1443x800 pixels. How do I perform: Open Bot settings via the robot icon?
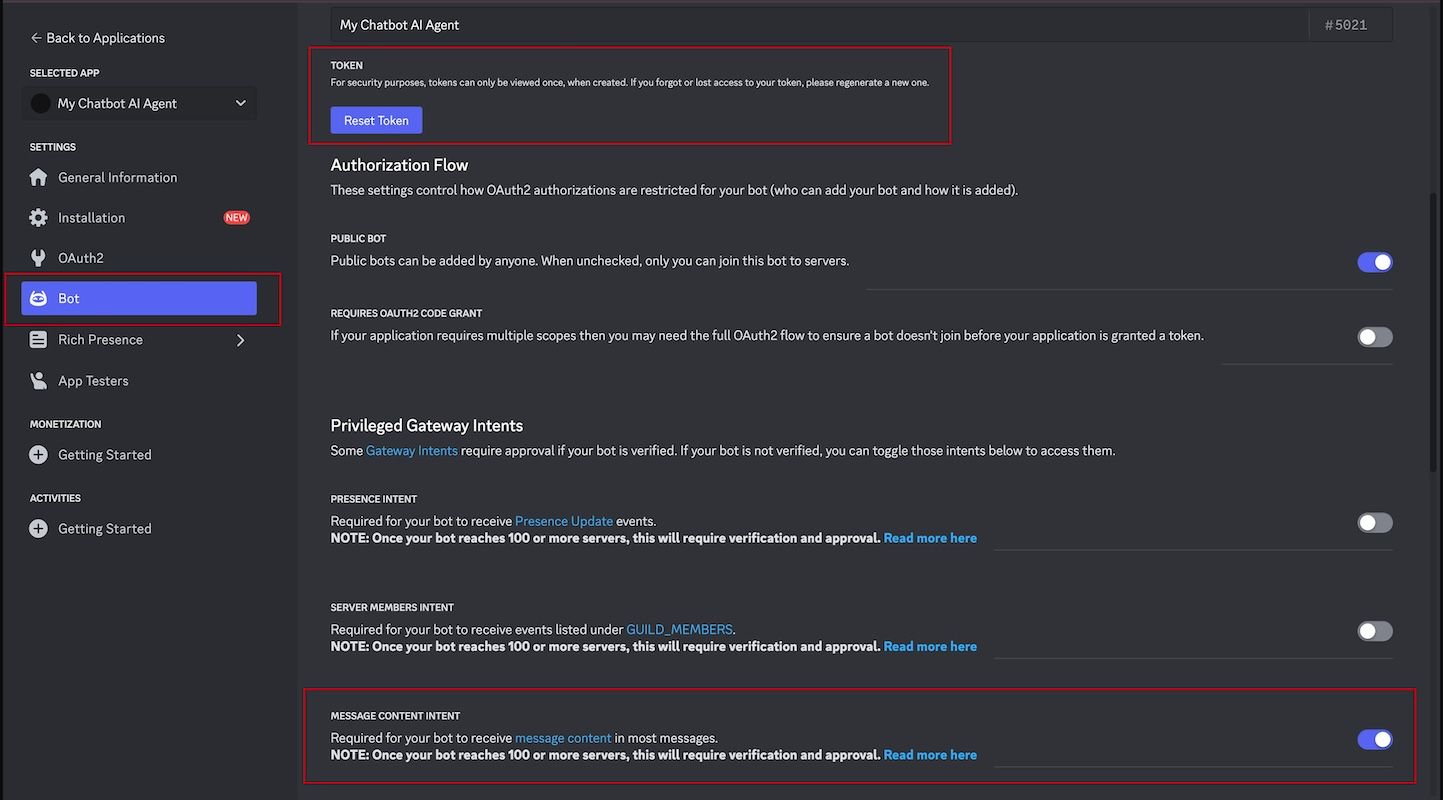pos(37,298)
